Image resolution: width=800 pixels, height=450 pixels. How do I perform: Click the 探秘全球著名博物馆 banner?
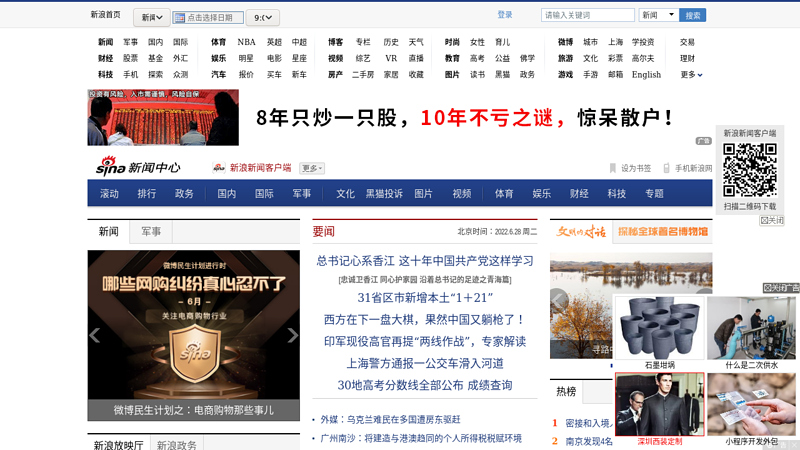[x=663, y=232]
